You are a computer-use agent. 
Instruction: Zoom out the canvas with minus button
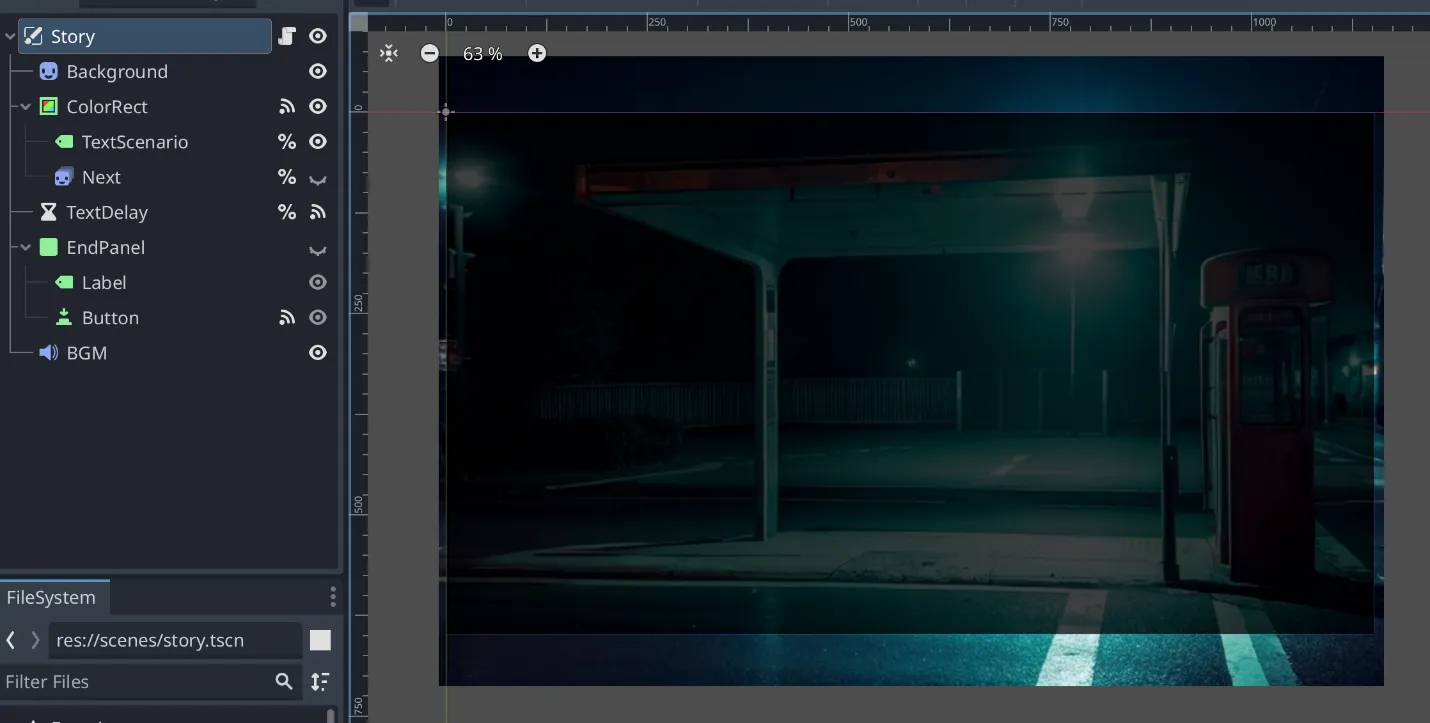pyautogui.click(x=429, y=53)
